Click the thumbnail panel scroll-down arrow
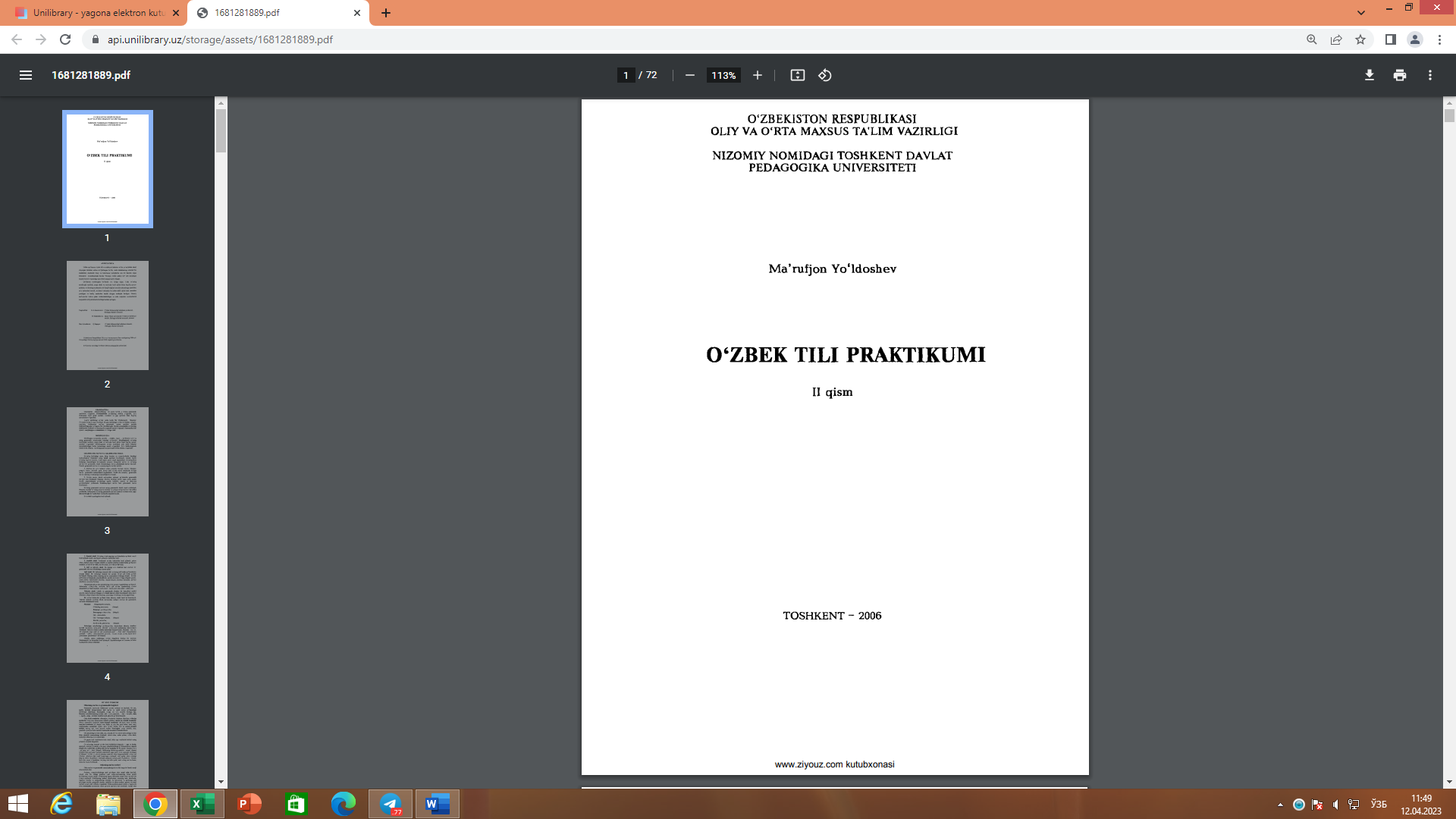Image resolution: width=1456 pixels, height=819 pixels. point(221,782)
